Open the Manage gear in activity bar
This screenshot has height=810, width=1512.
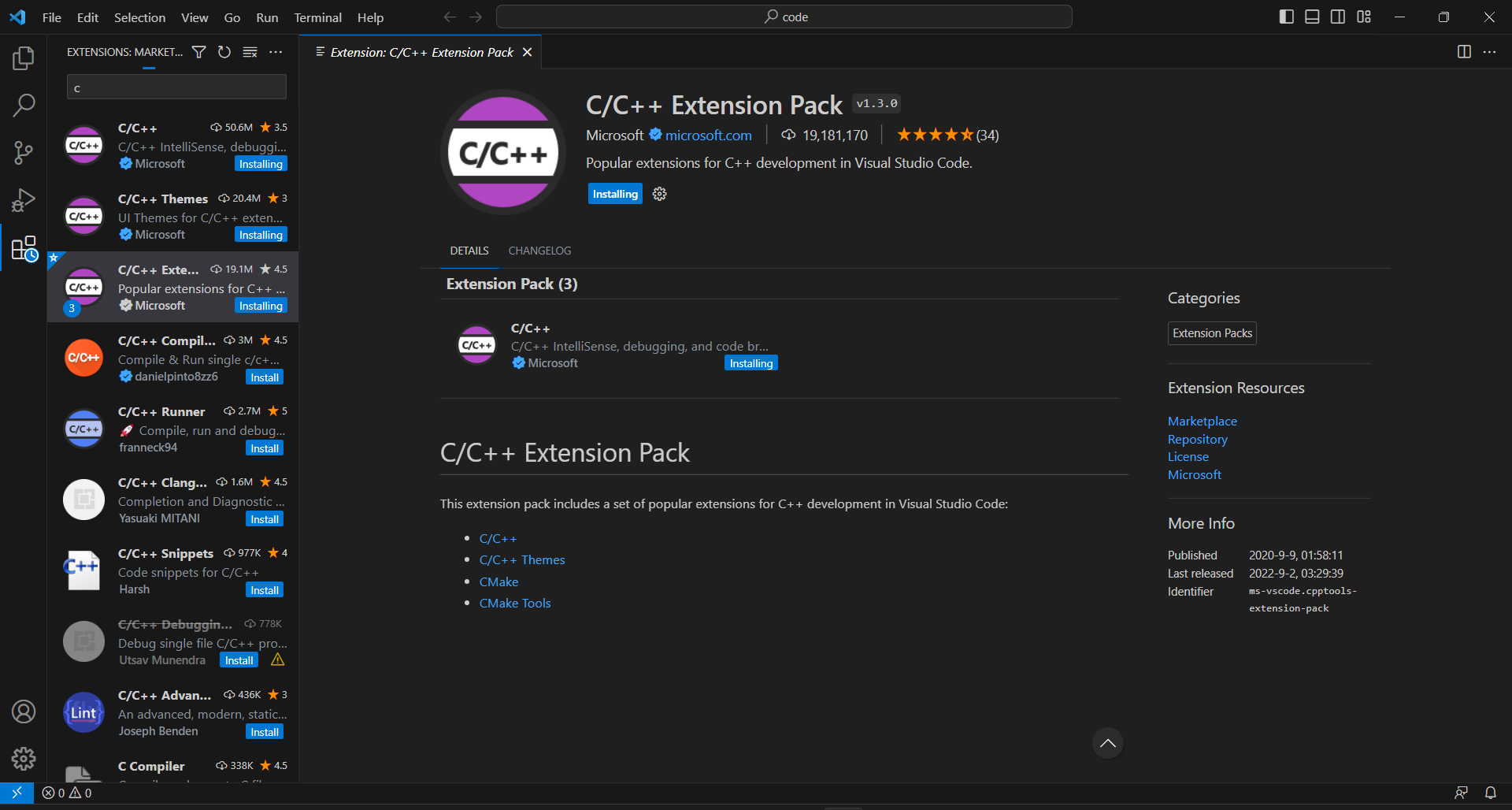click(24, 759)
